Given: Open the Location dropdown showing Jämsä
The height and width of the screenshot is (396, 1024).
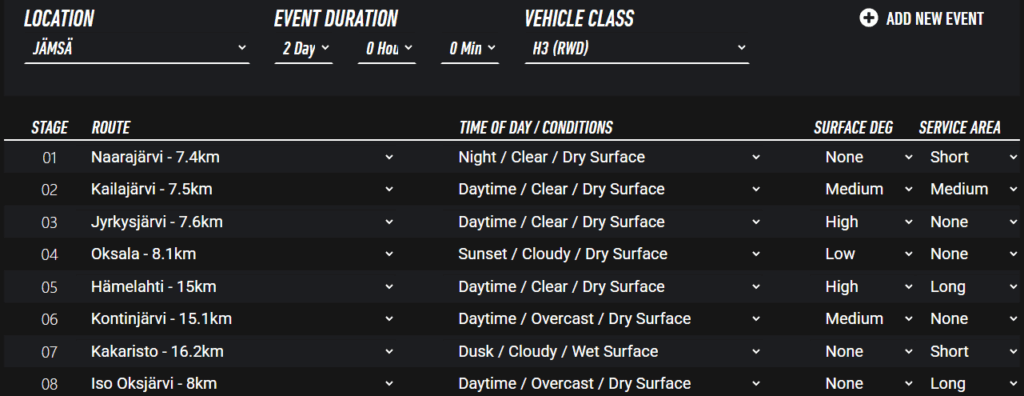Looking at the screenshot, I should coord(136,48).
